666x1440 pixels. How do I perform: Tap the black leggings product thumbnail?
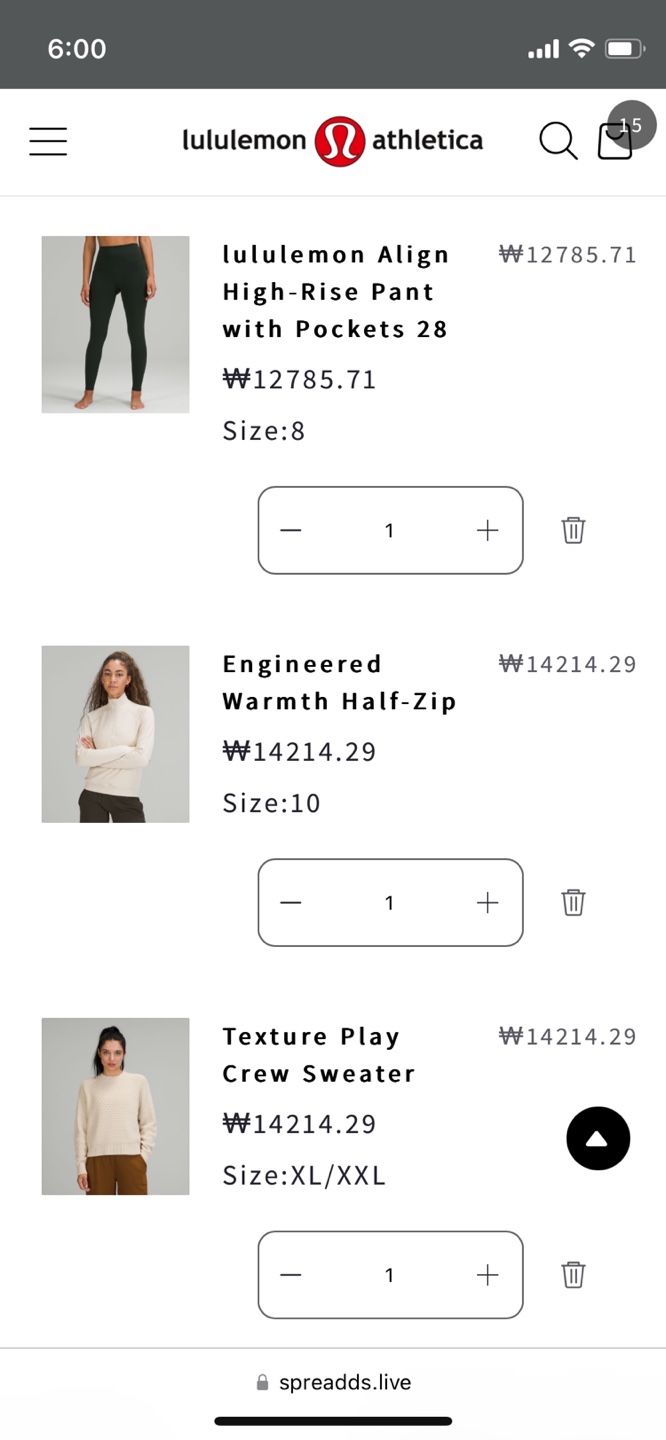pyautogui.click(x=115, y=324)
